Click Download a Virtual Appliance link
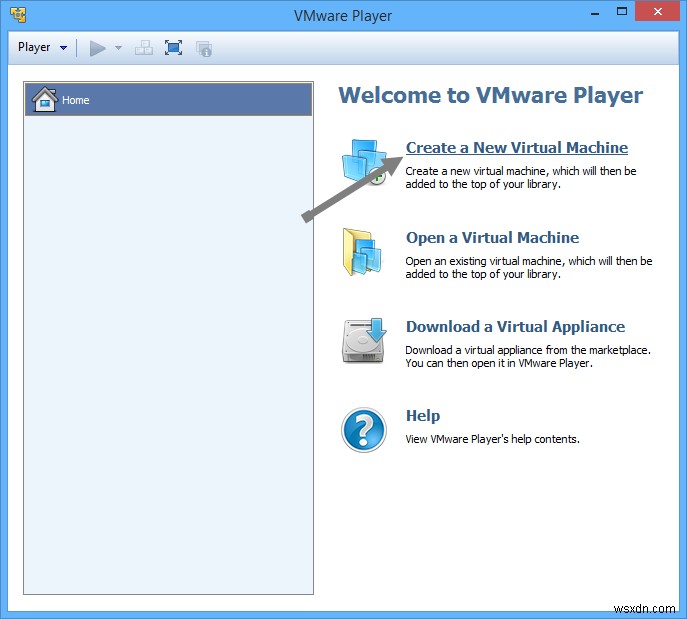 [x=515, y=327]
